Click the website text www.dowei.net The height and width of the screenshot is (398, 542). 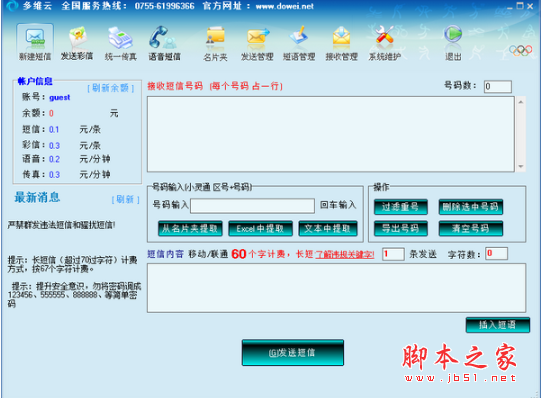pyautogui.click(x=284, y=6)
